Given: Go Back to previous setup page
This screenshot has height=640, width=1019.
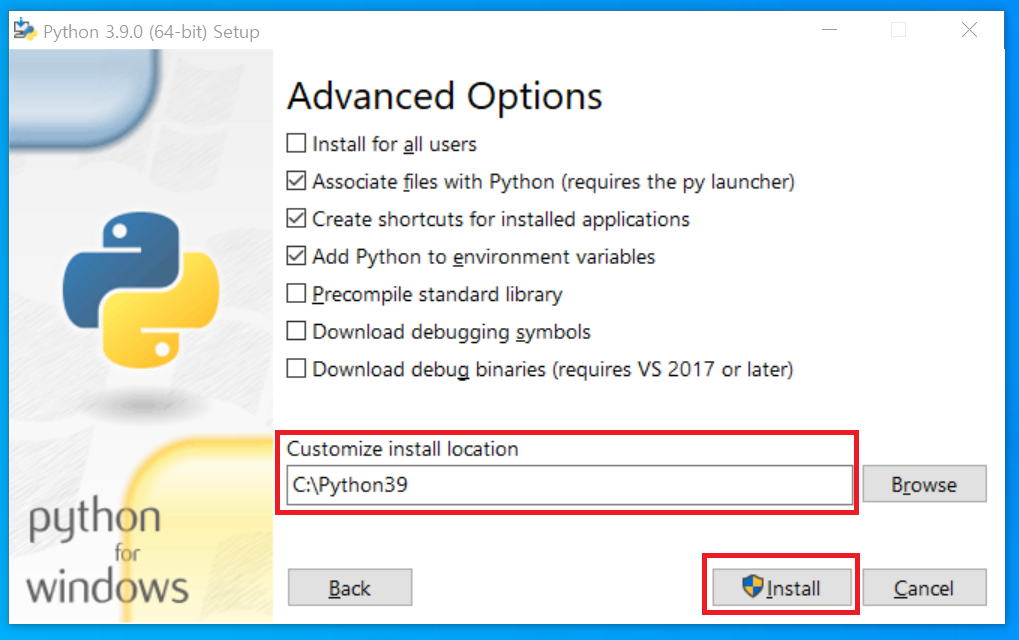Looking at the screenshot, I should click(350, 588).
